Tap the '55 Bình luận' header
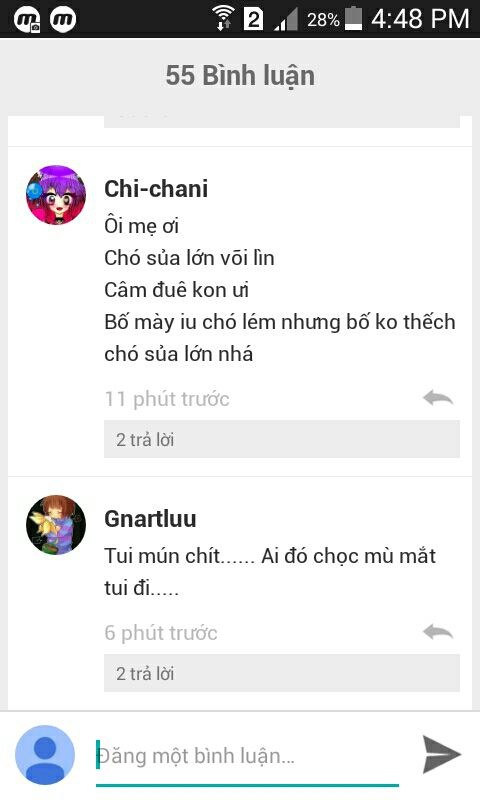 [x=240, y=76]
